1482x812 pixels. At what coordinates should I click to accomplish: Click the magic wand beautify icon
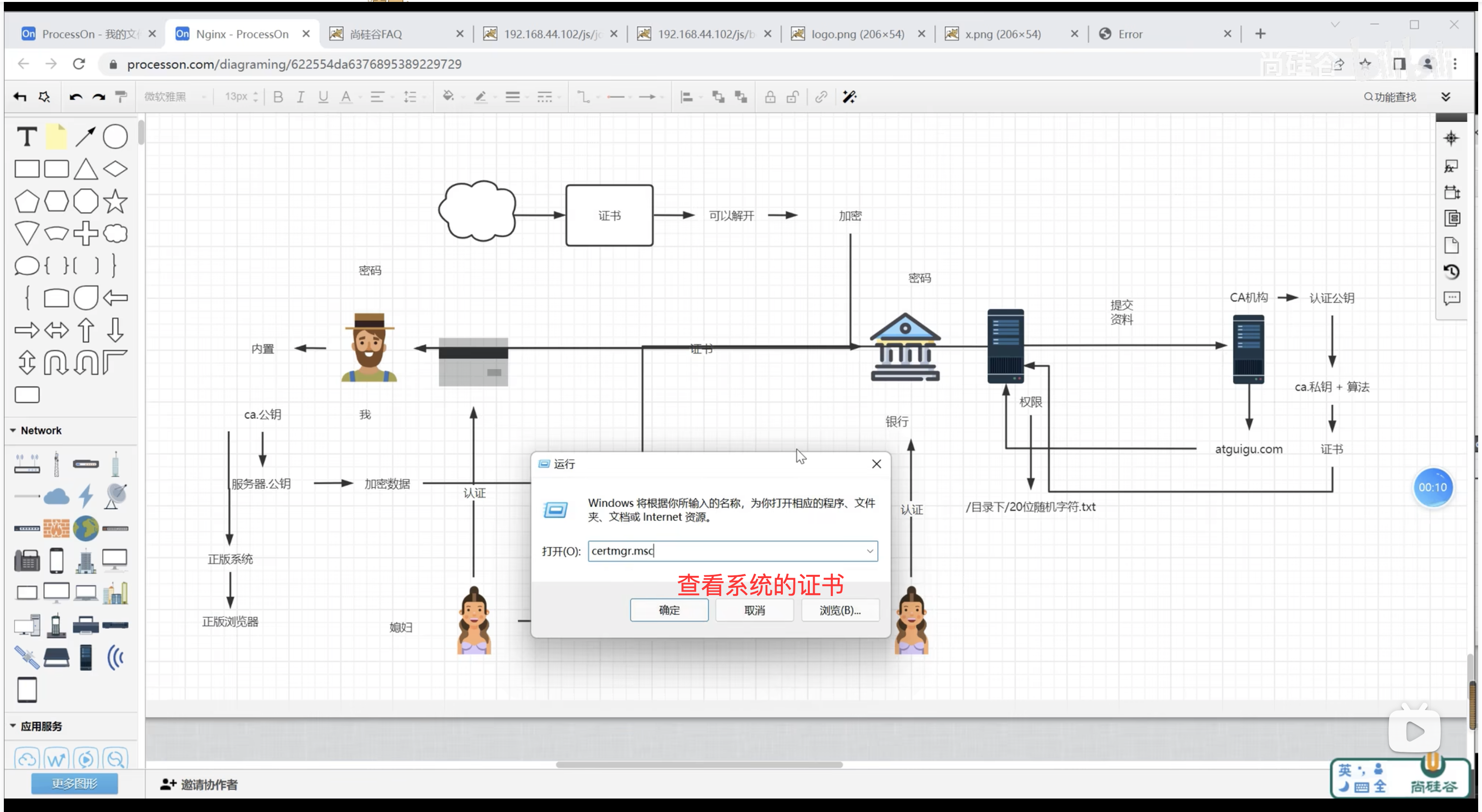[849, 97]
